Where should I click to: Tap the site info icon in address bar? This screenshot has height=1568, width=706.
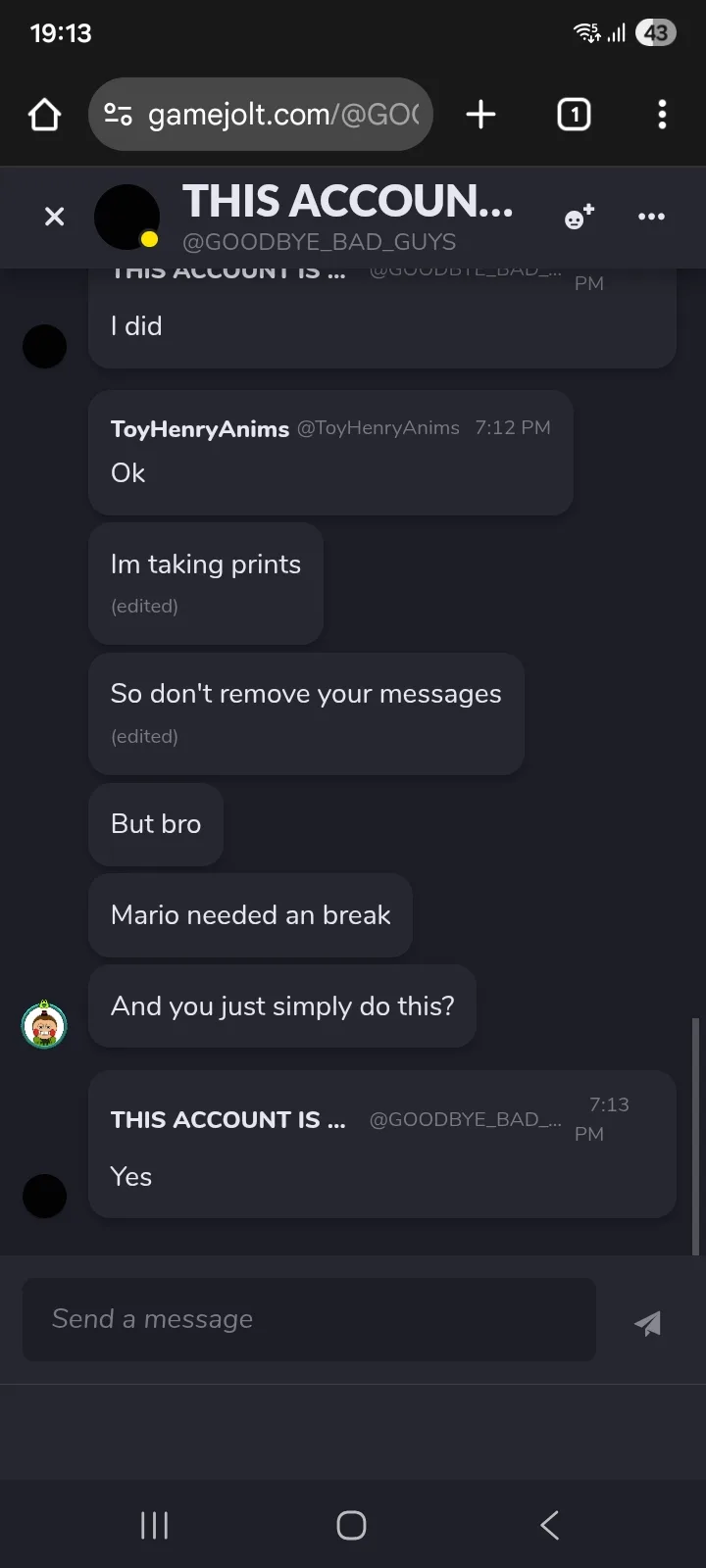point(119,115)
